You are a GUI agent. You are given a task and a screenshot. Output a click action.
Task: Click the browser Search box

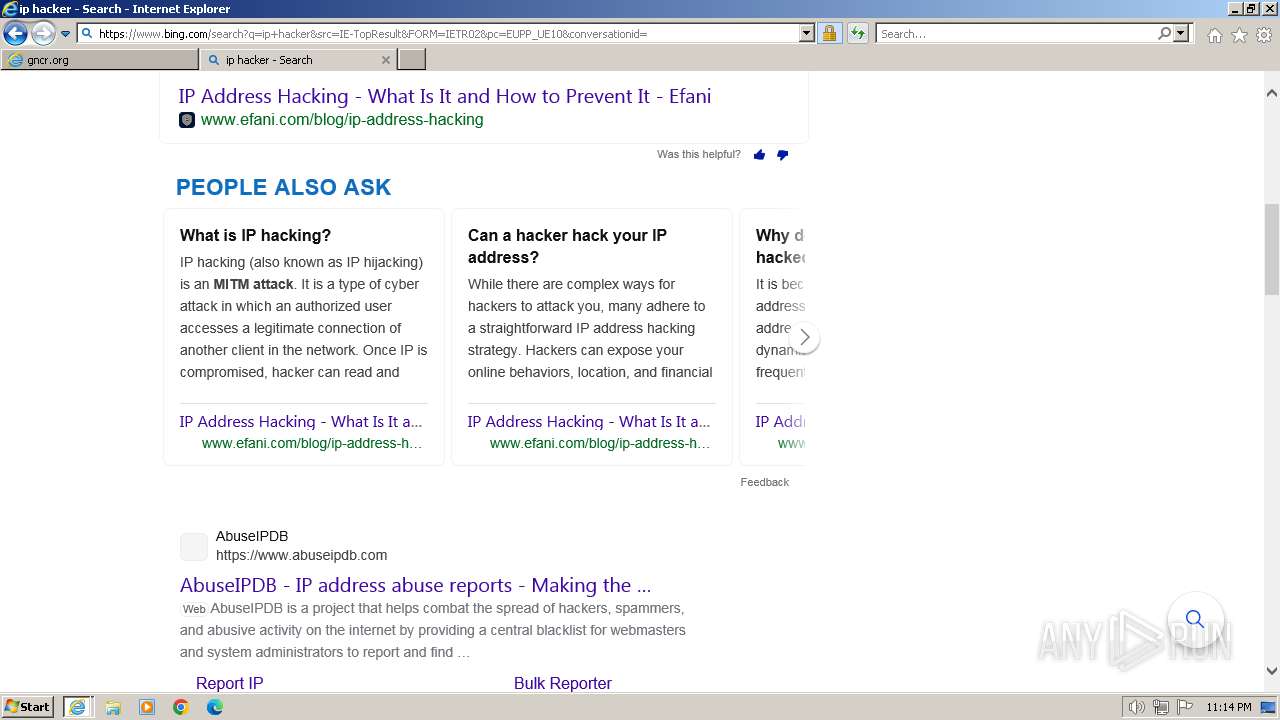(1017, 33)
